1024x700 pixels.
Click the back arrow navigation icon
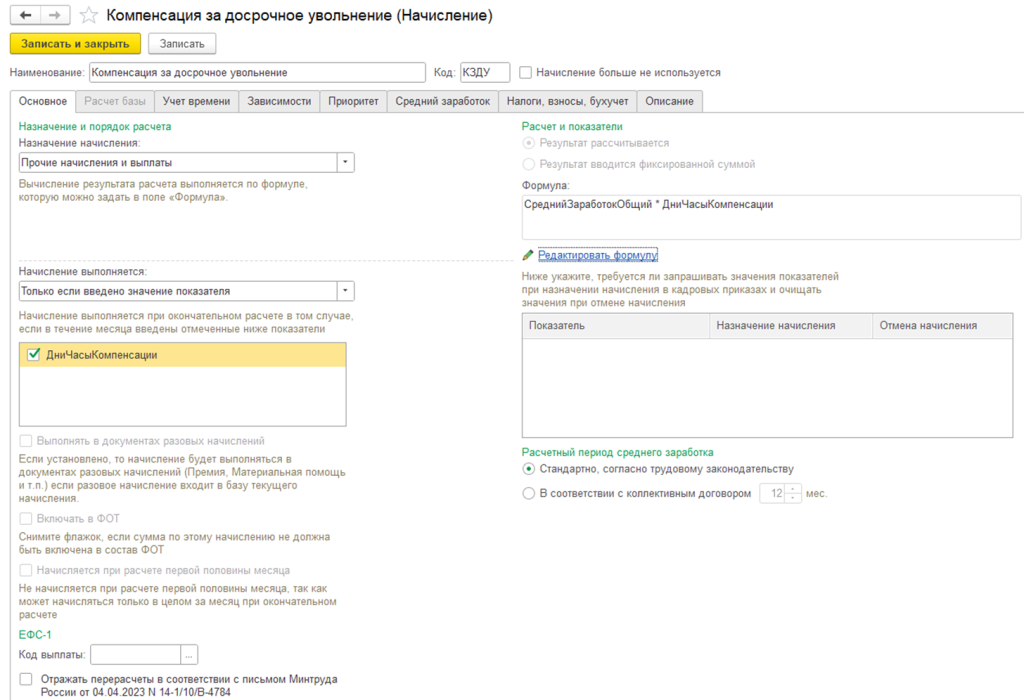(x=25, y=15)
